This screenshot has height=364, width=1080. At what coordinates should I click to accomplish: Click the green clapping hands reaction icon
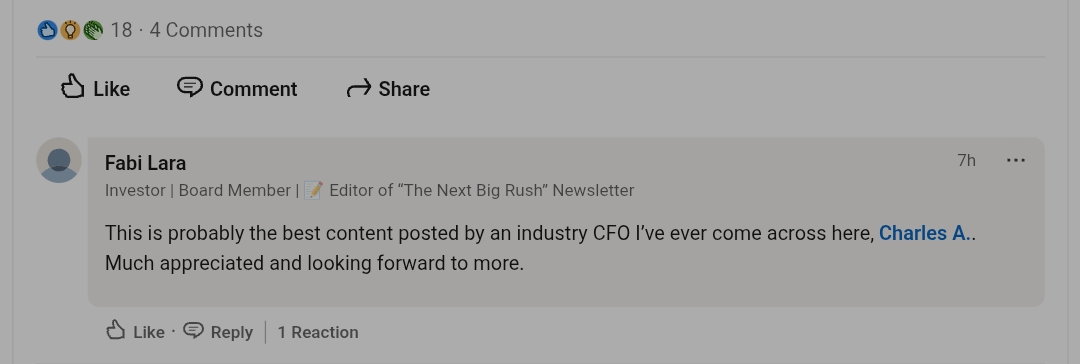click(93, 30)
